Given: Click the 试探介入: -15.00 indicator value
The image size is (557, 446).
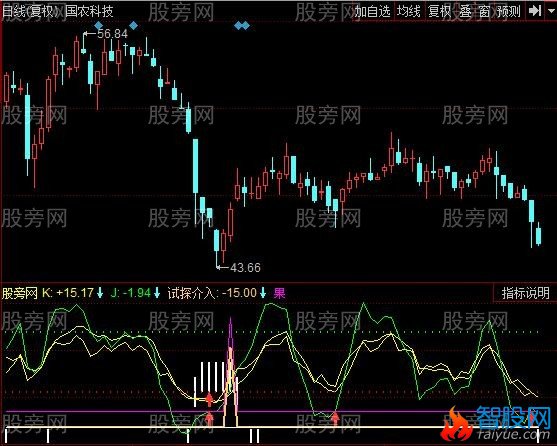Looking at the screenshot, I should pyautogui.click(x=212, y=293).
